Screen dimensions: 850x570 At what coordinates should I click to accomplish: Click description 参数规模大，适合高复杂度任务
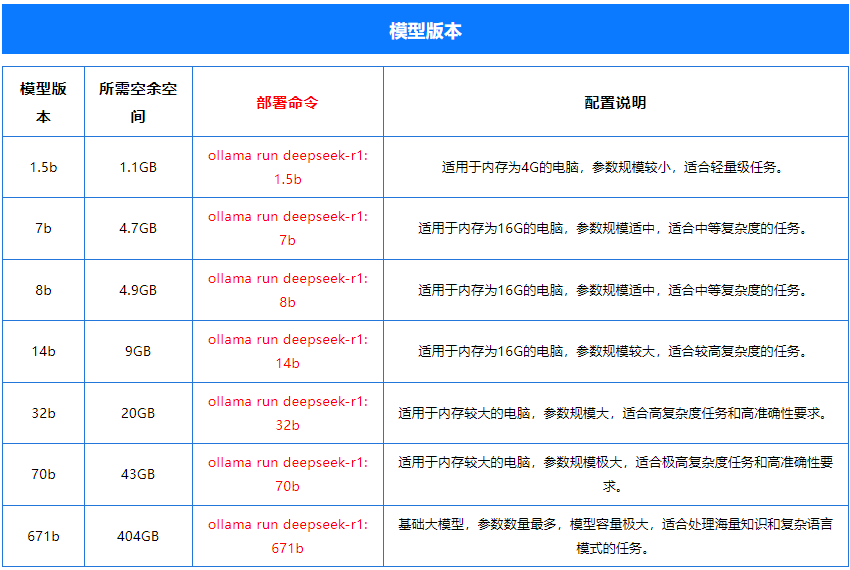pos(615,413)
